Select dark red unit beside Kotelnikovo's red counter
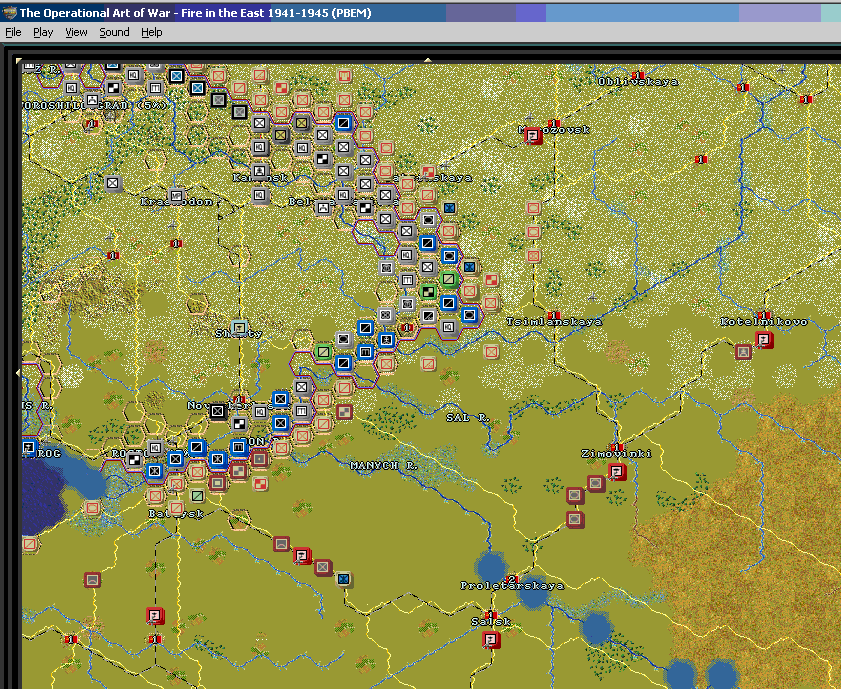Image resolution: width=841 pixels, height=689 pixels. pos(743,352)
